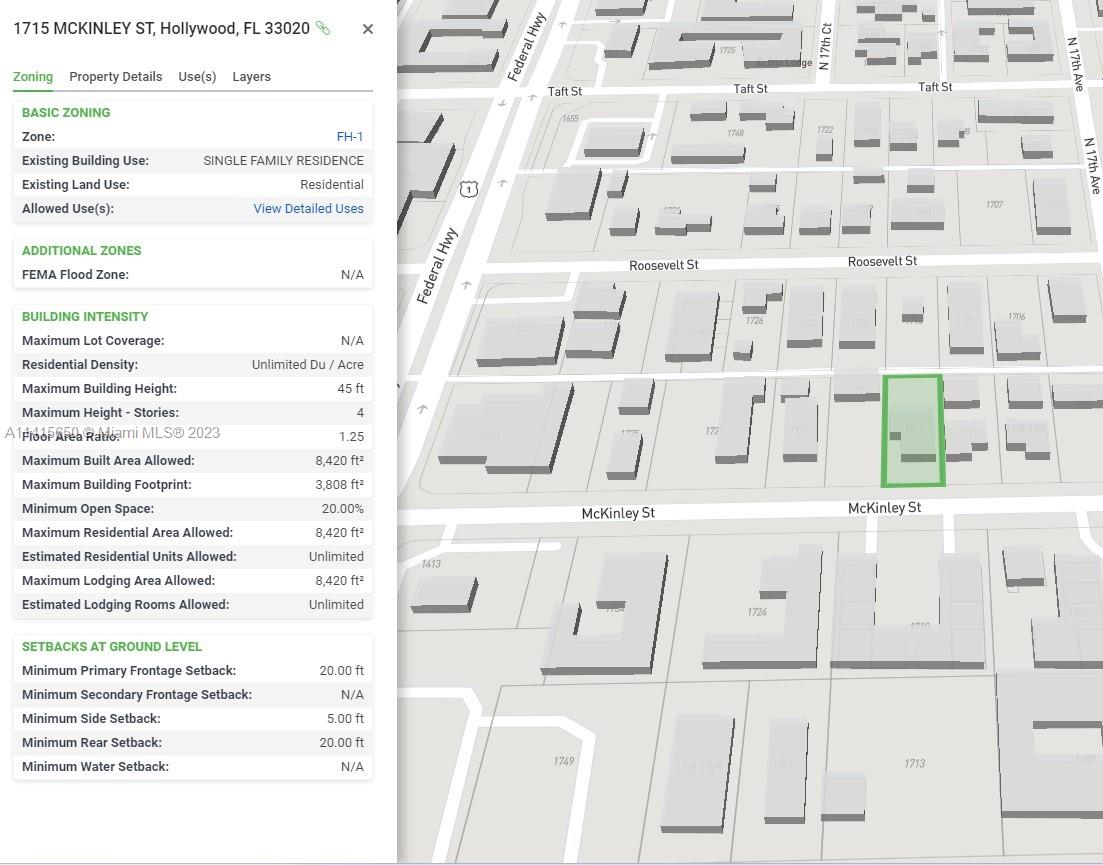Click the Maximum Building Height '45 ft' value
This screenshot has height=865, width=1103.
[350, 388]
